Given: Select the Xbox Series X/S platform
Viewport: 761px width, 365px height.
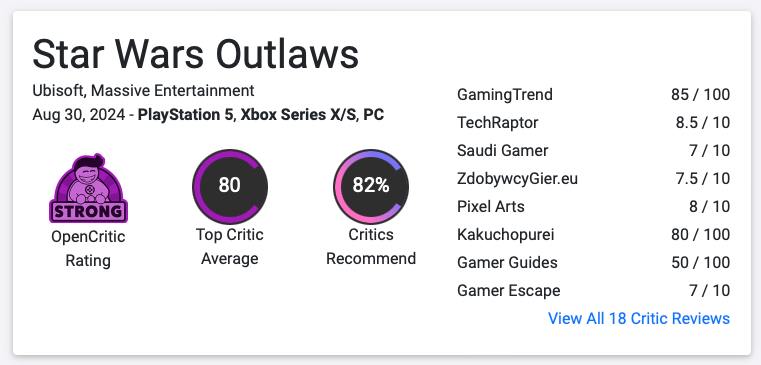Looking at the screenshot, I should pos(298,115).
